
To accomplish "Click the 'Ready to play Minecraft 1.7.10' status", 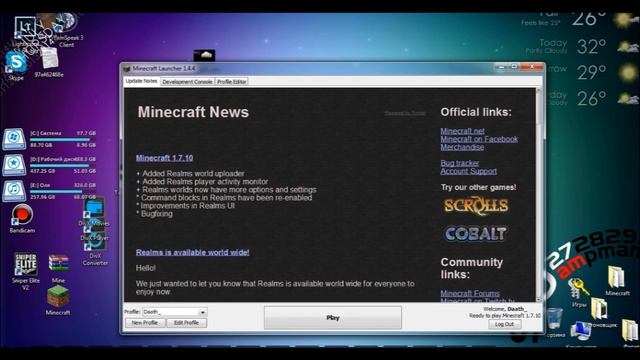I will [505, 316].
